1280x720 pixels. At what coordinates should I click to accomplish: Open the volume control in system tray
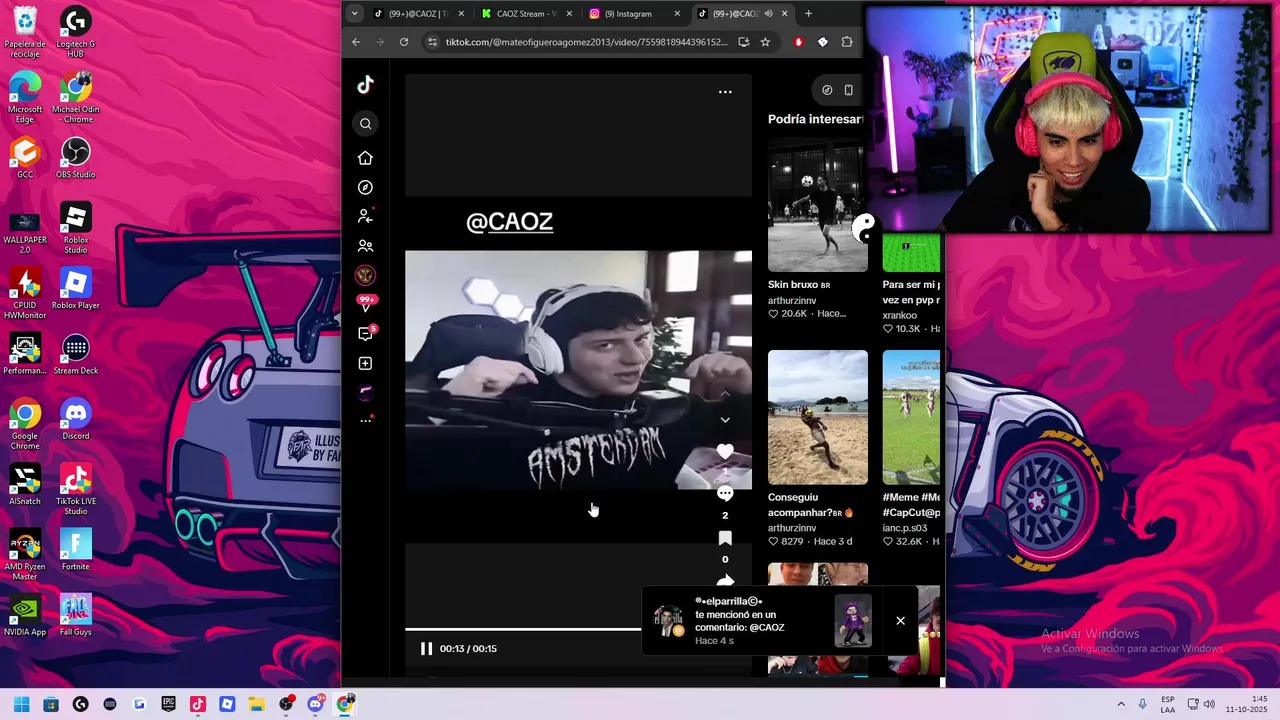tap(1209, 704)
